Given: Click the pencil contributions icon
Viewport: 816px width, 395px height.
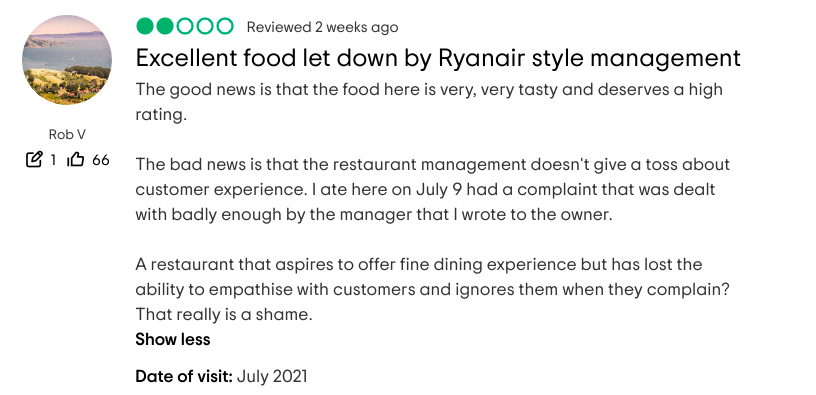Looking at the screenshot, I should click(34, 159).
